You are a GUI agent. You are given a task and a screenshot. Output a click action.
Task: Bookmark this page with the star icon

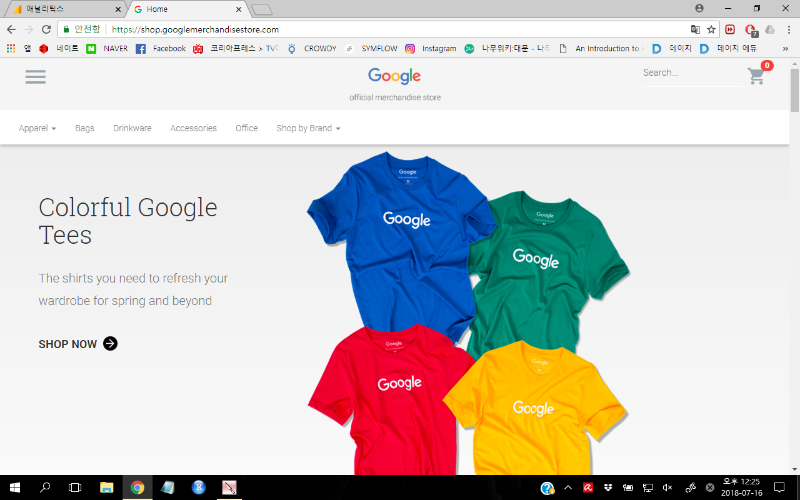point(711,30)
